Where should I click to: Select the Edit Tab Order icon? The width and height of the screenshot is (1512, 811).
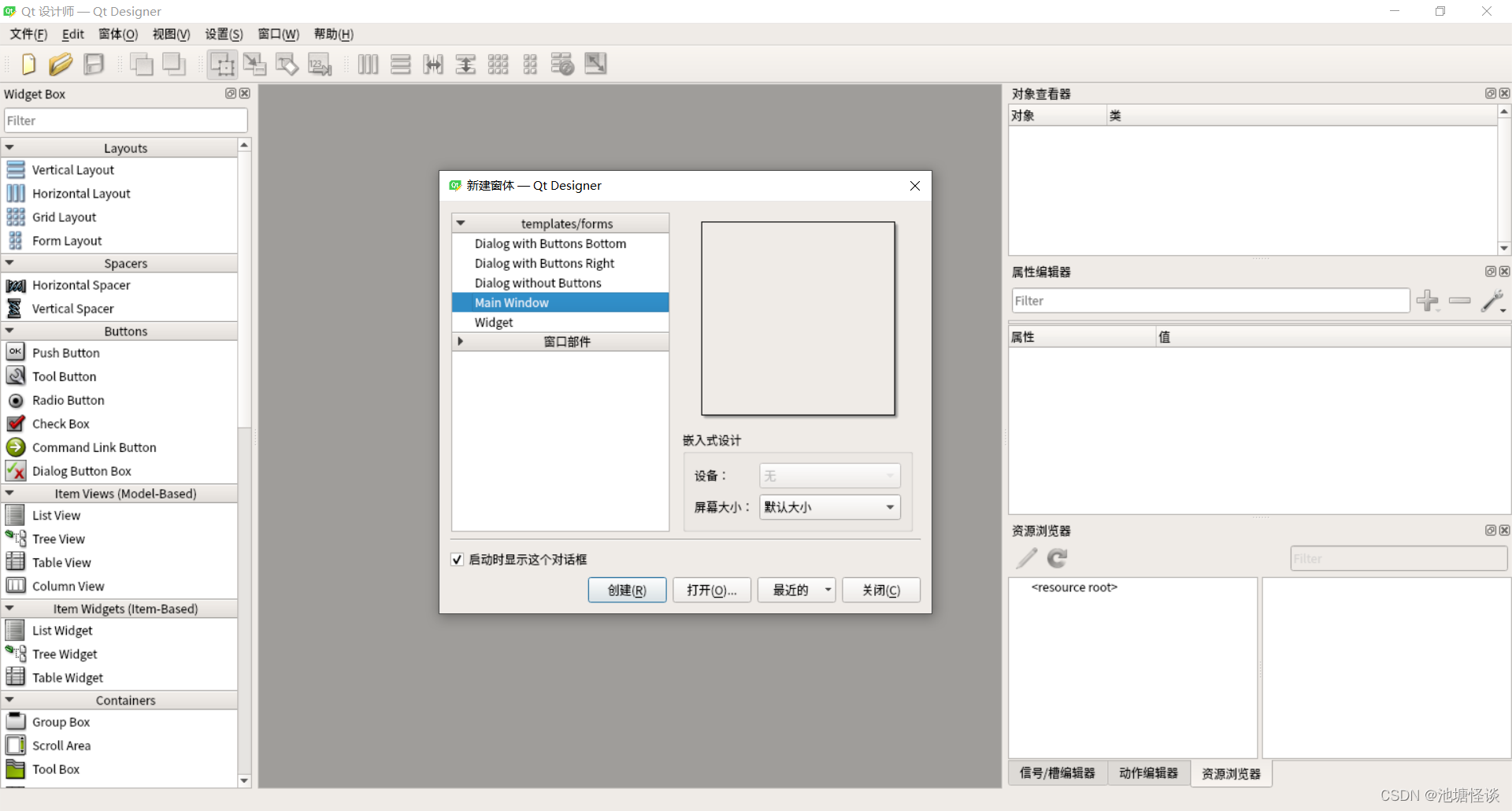320,64
